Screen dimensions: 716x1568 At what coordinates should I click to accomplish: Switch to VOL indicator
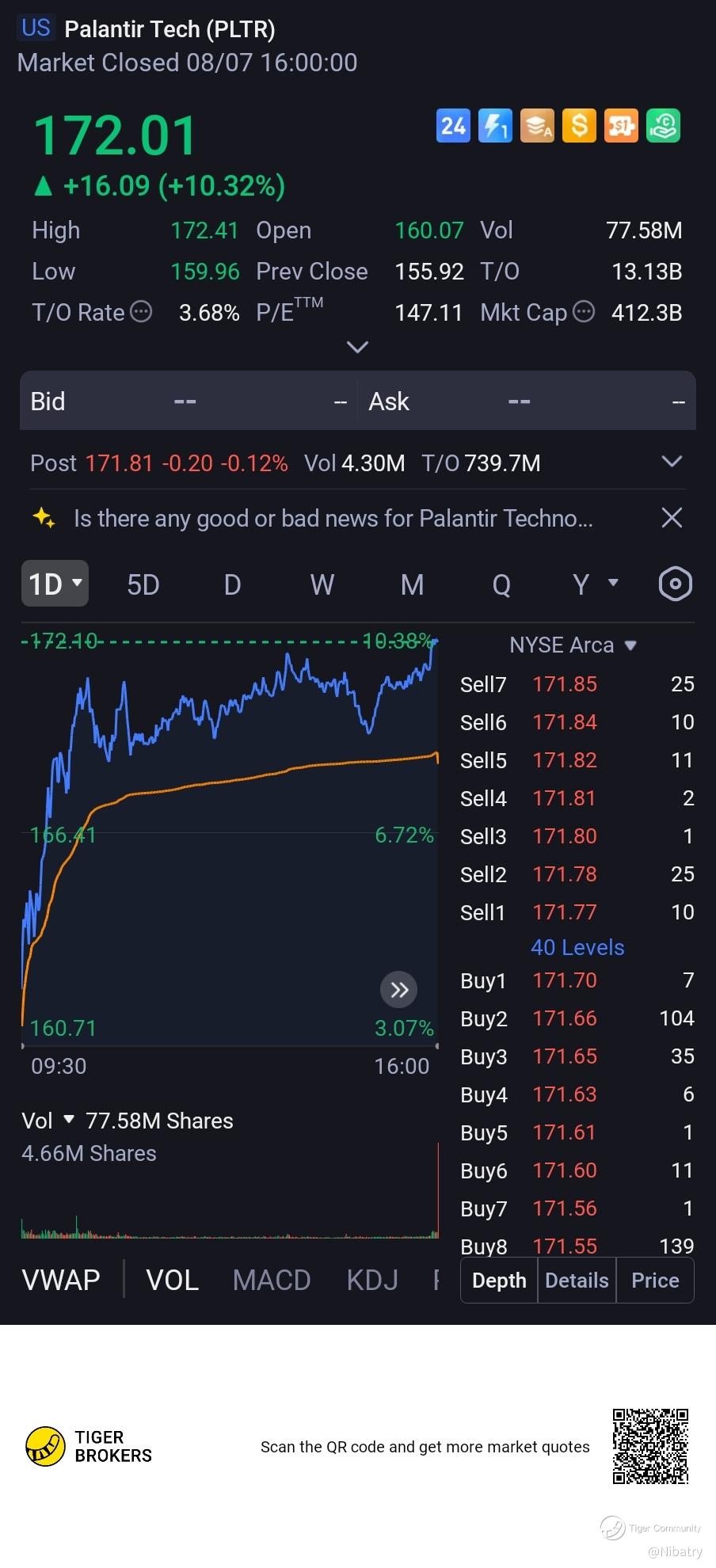click(173, 1280)
